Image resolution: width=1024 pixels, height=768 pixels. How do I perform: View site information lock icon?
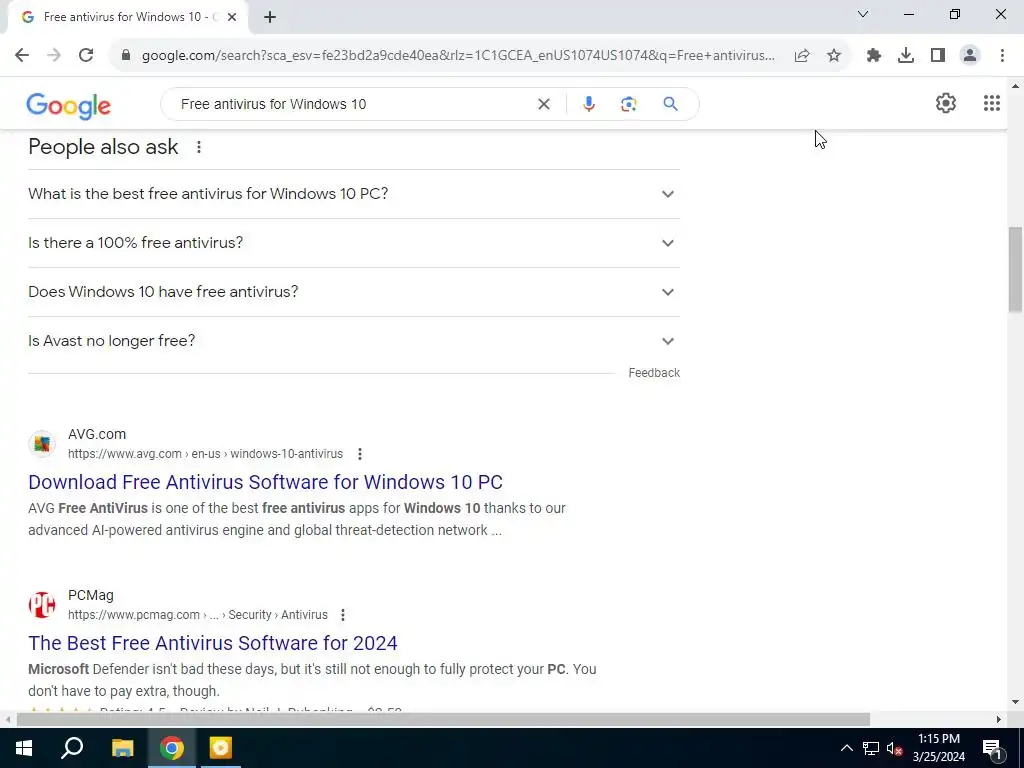point(126,56)
